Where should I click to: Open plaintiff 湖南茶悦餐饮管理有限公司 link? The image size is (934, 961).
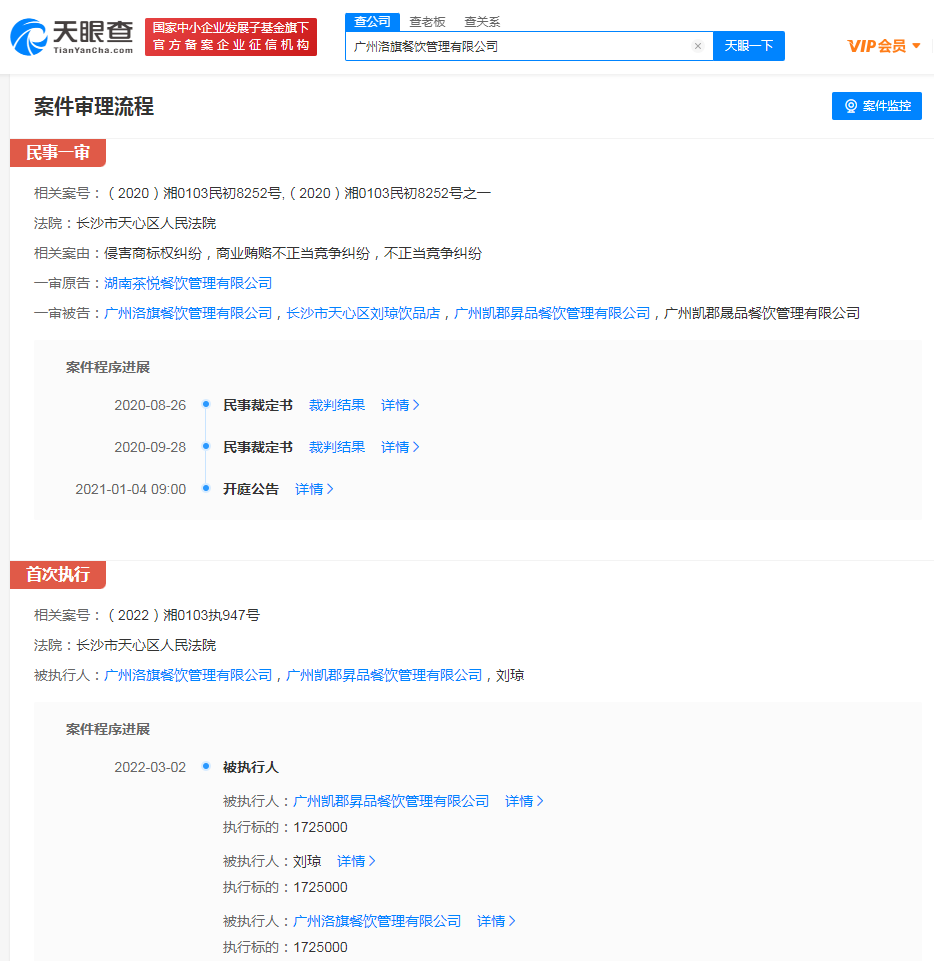click(x=188, y=283)
